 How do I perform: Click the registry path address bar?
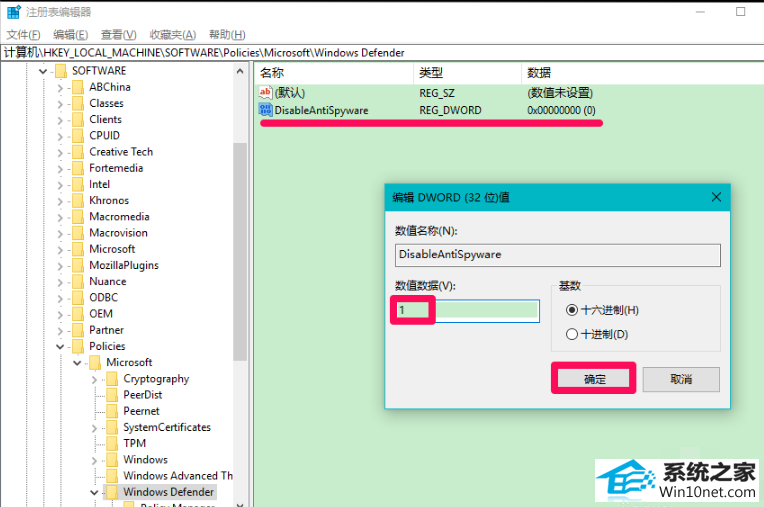(x=382, y=53)
